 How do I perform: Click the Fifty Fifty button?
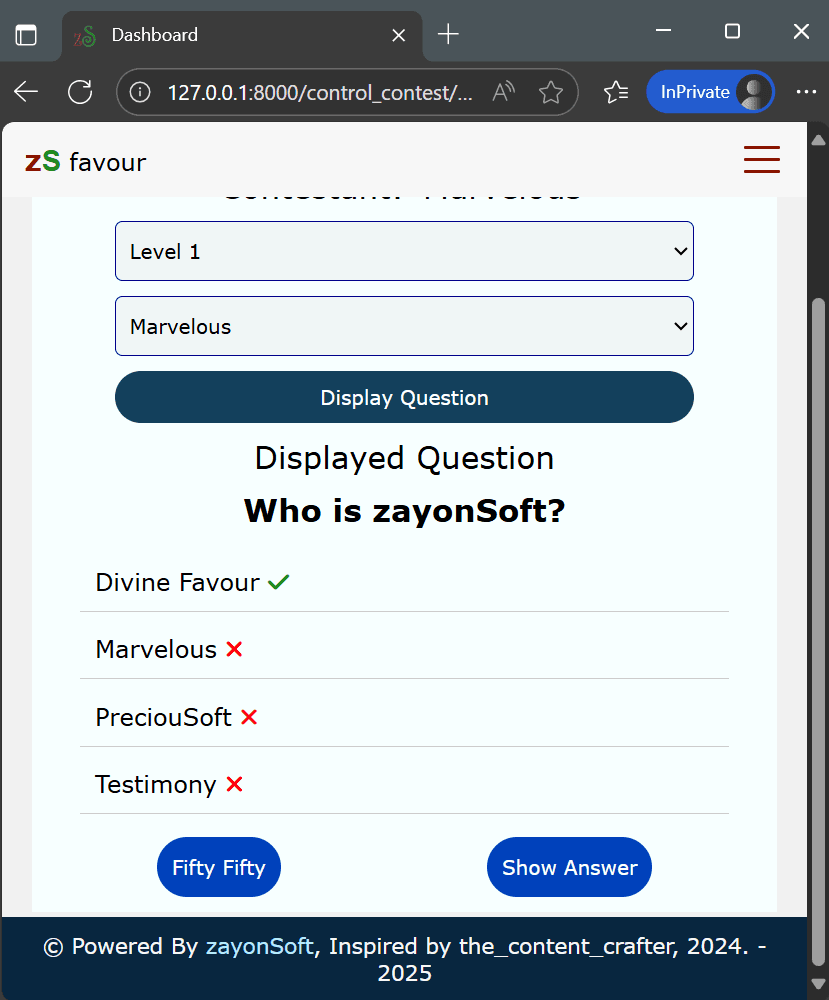click(219, 867)
